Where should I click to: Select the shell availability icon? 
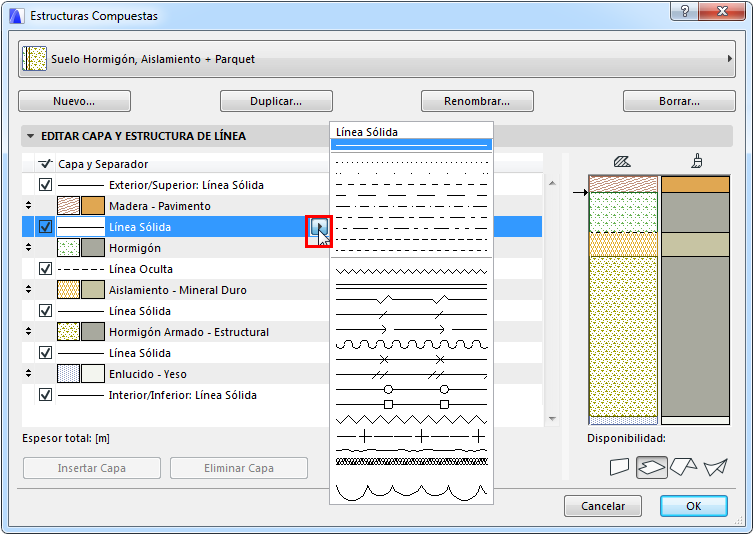[x=716, y=466]
